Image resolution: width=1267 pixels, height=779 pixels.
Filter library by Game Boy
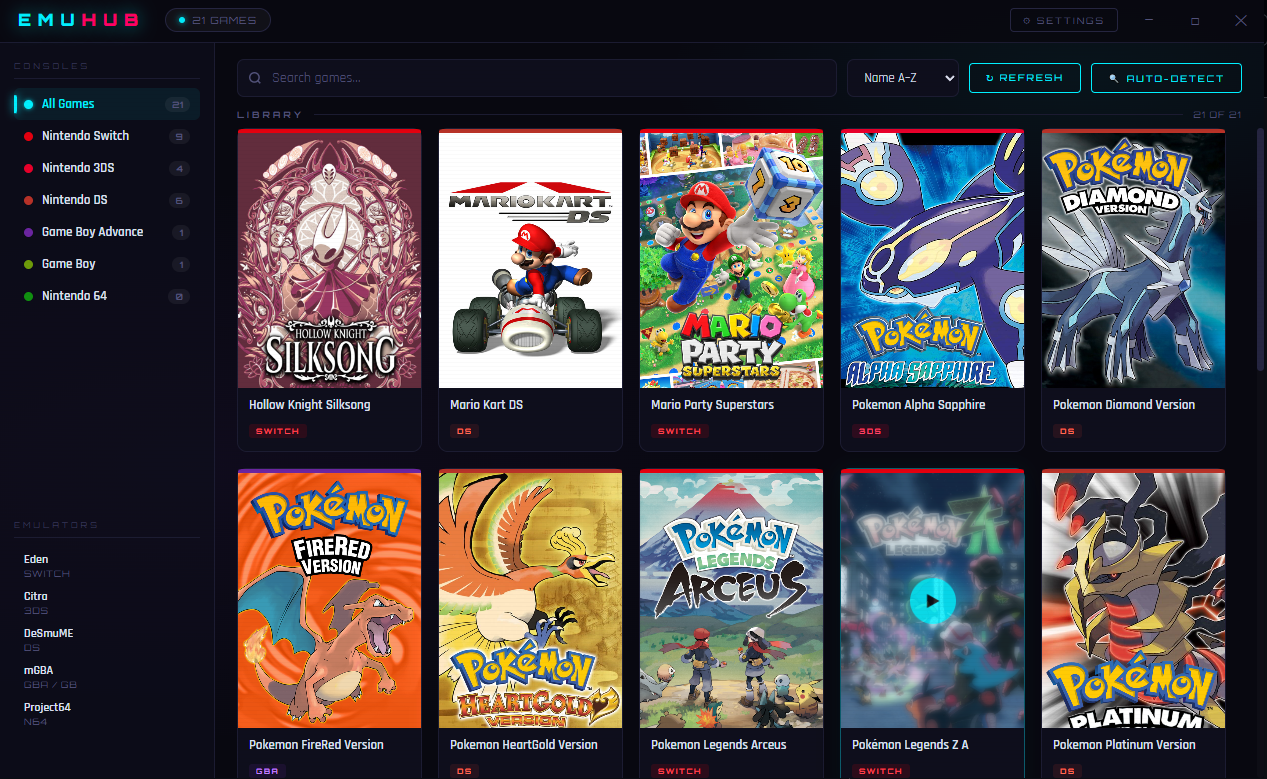tap(69, 264)
